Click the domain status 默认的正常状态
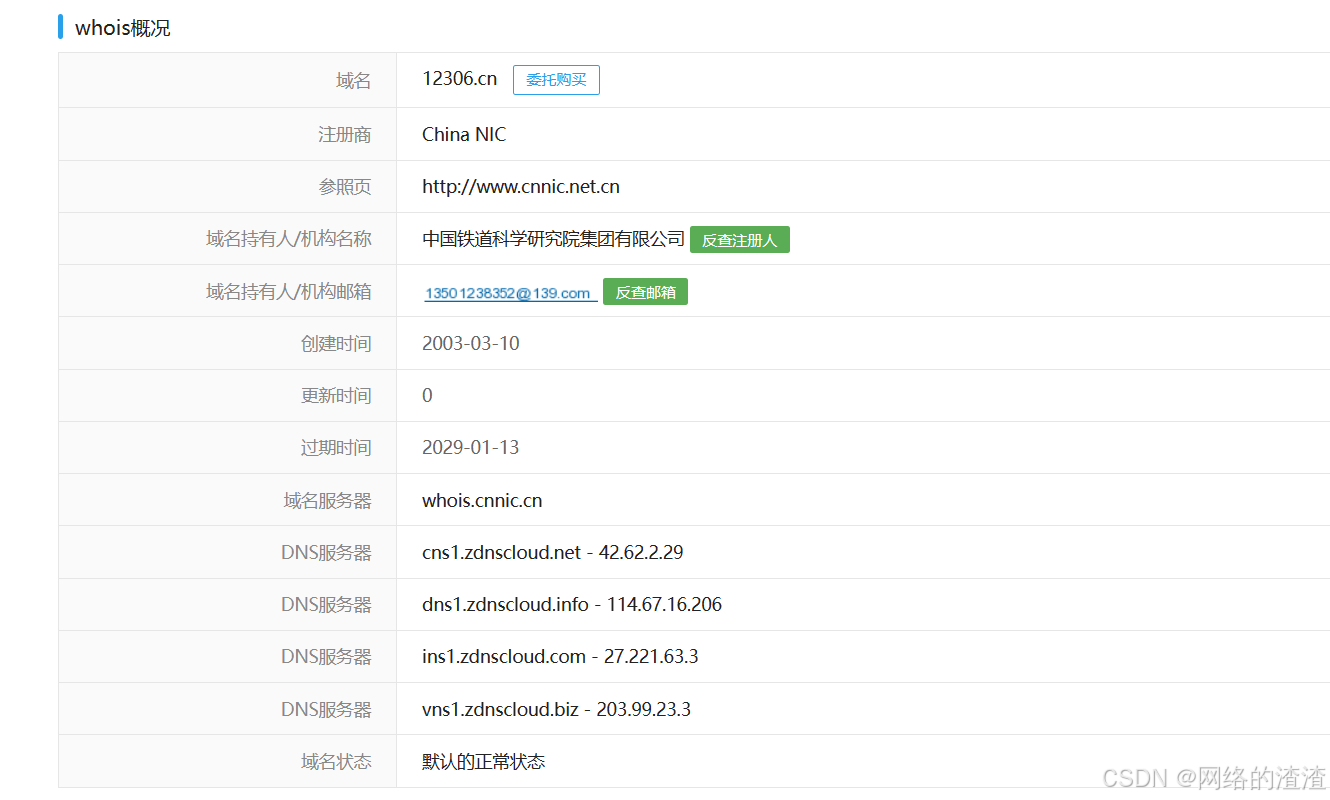Image resolution: width=1330 pixels, height=800 pixels. [484, 762]
